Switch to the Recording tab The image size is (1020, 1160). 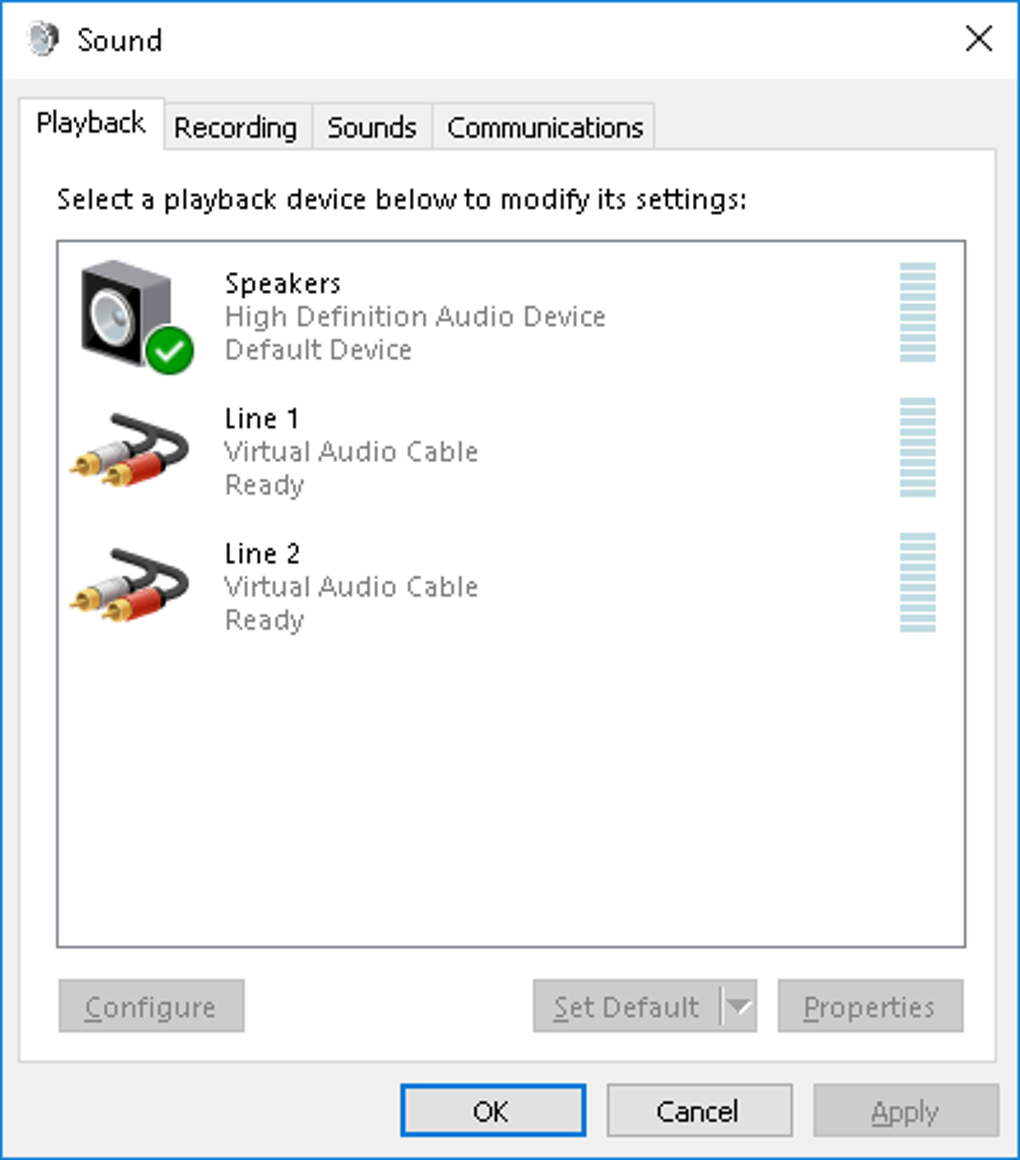(x=236, y=128)
